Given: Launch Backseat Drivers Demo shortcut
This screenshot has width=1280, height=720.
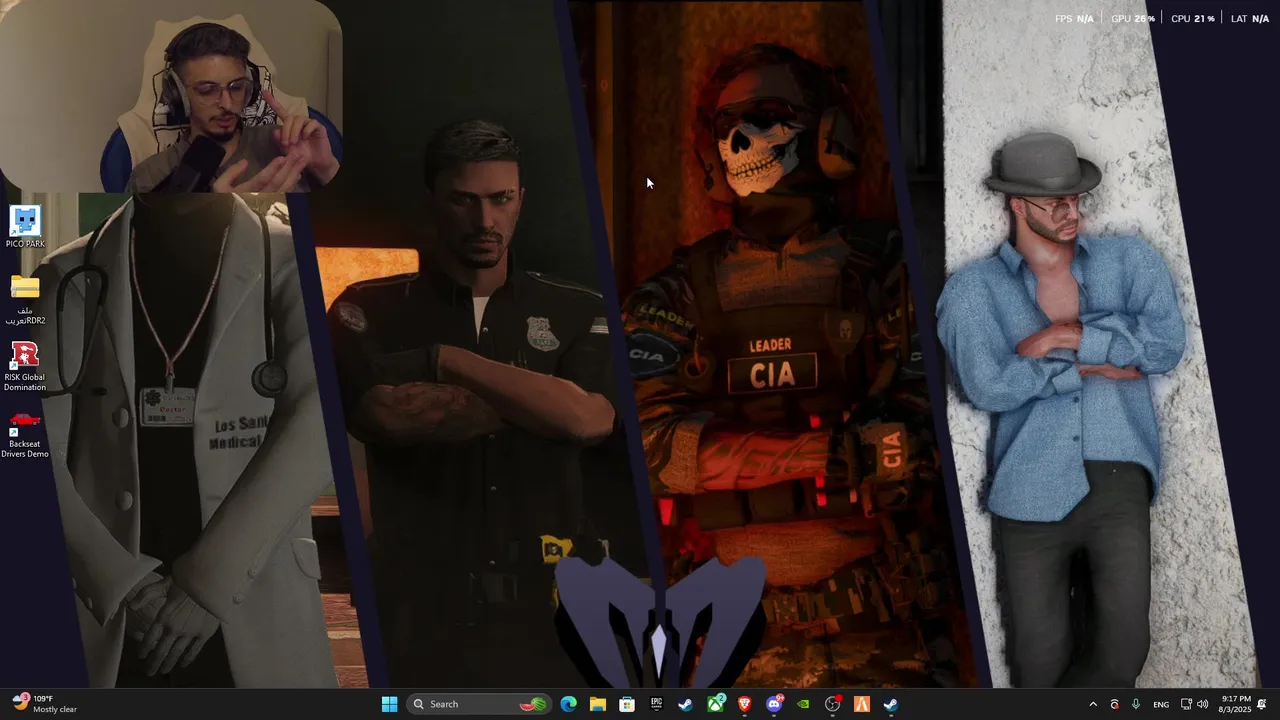Looking at the screenshot, I should (25, 434).
